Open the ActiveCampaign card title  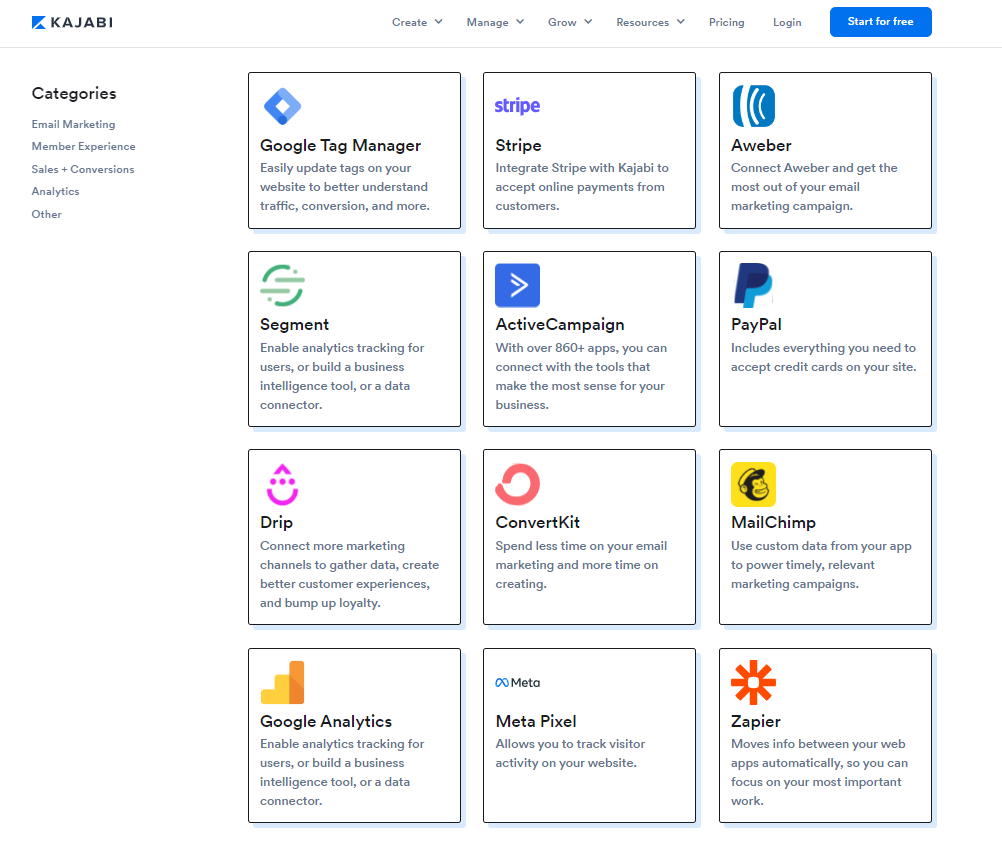(560, 325)
